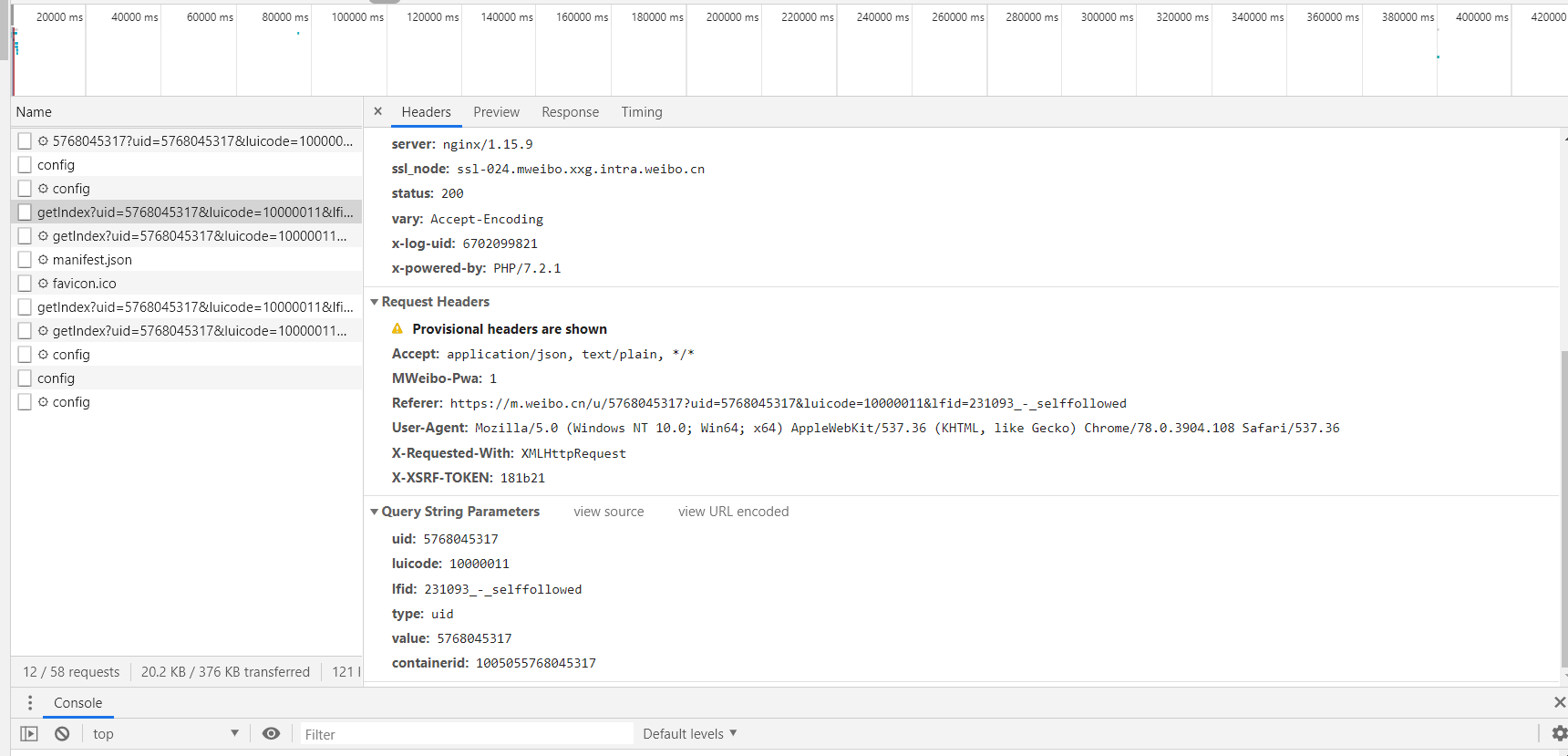1568x756 pixels.
Task: Open the Response tab
Action: tap(570, 112)
